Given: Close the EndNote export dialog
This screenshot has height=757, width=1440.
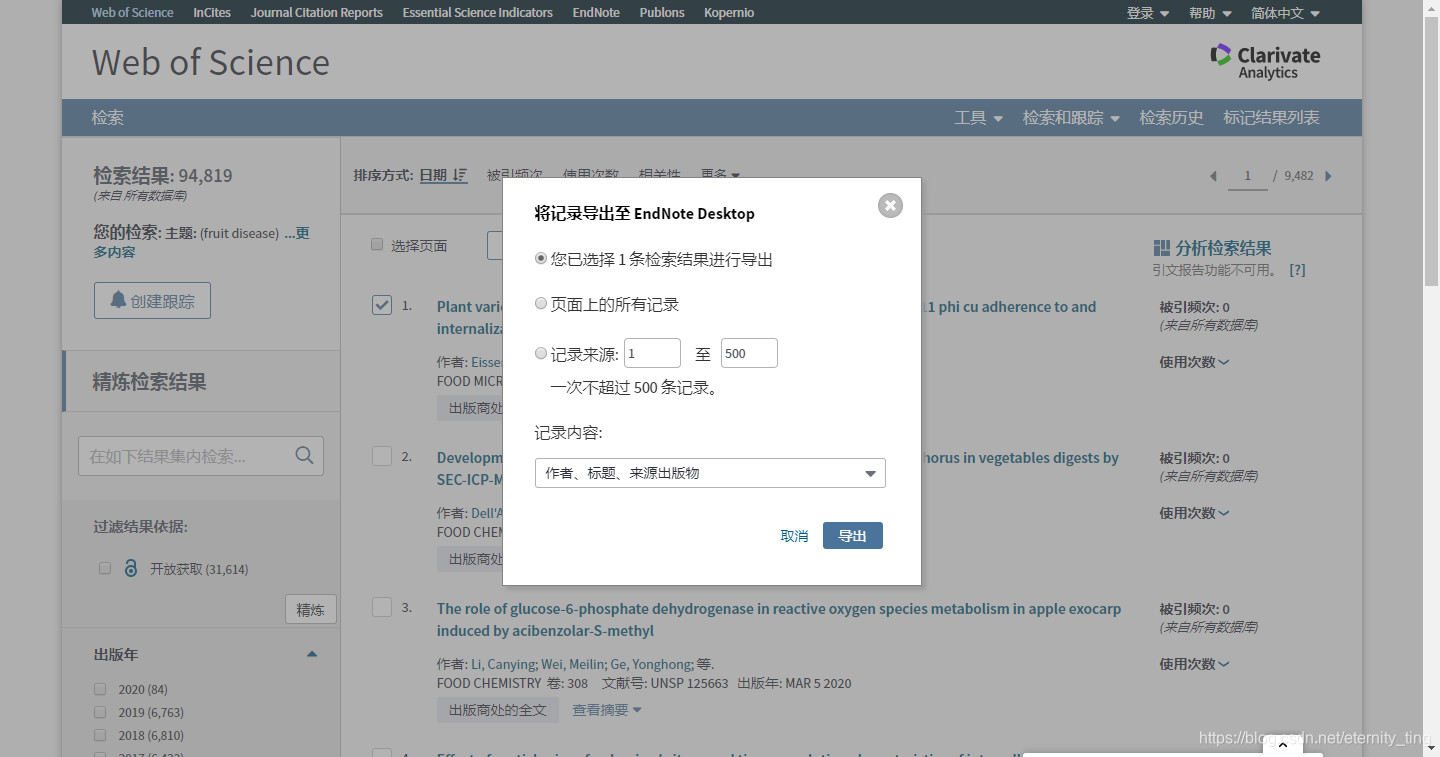Looking at the screenshot, I should [890, 205].
